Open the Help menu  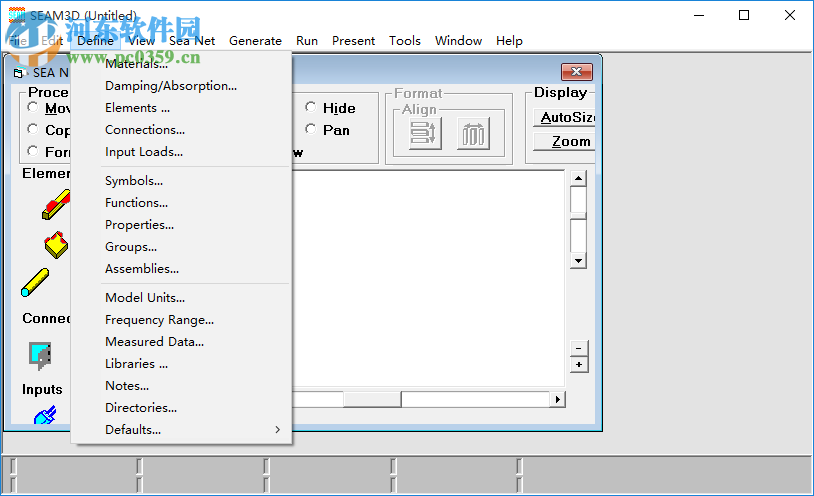coord(509,41)
